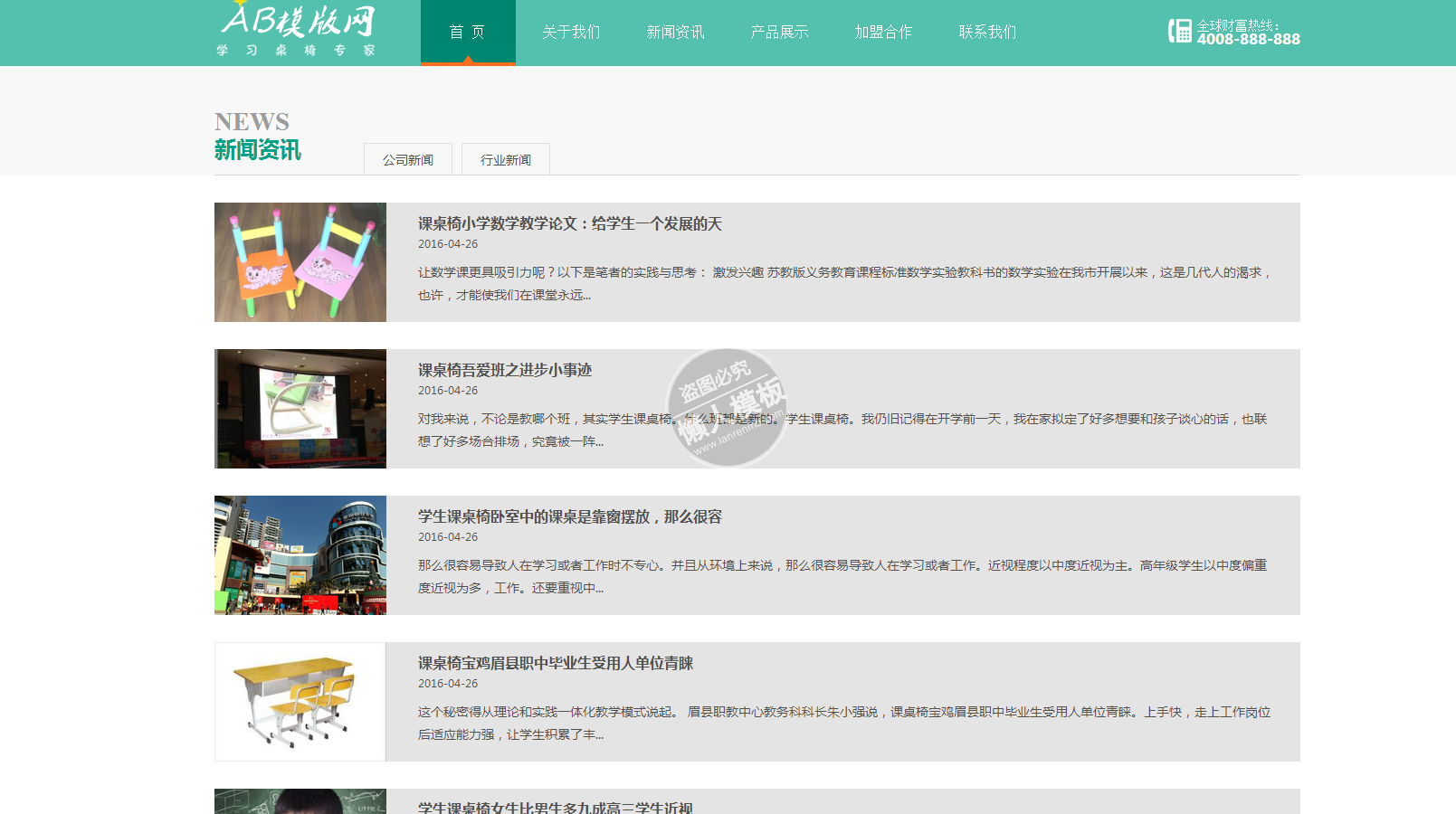Click the projector screen chair thumbnail
This screenshot has height=814, width=1456.
tap(300, 409)
